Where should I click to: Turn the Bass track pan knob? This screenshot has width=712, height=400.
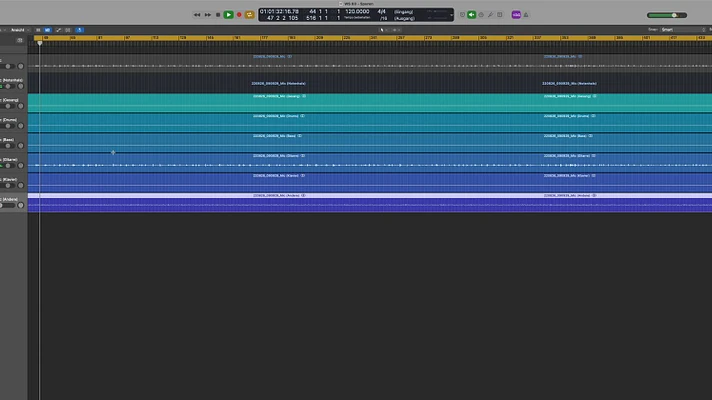(x=20, y=146)
